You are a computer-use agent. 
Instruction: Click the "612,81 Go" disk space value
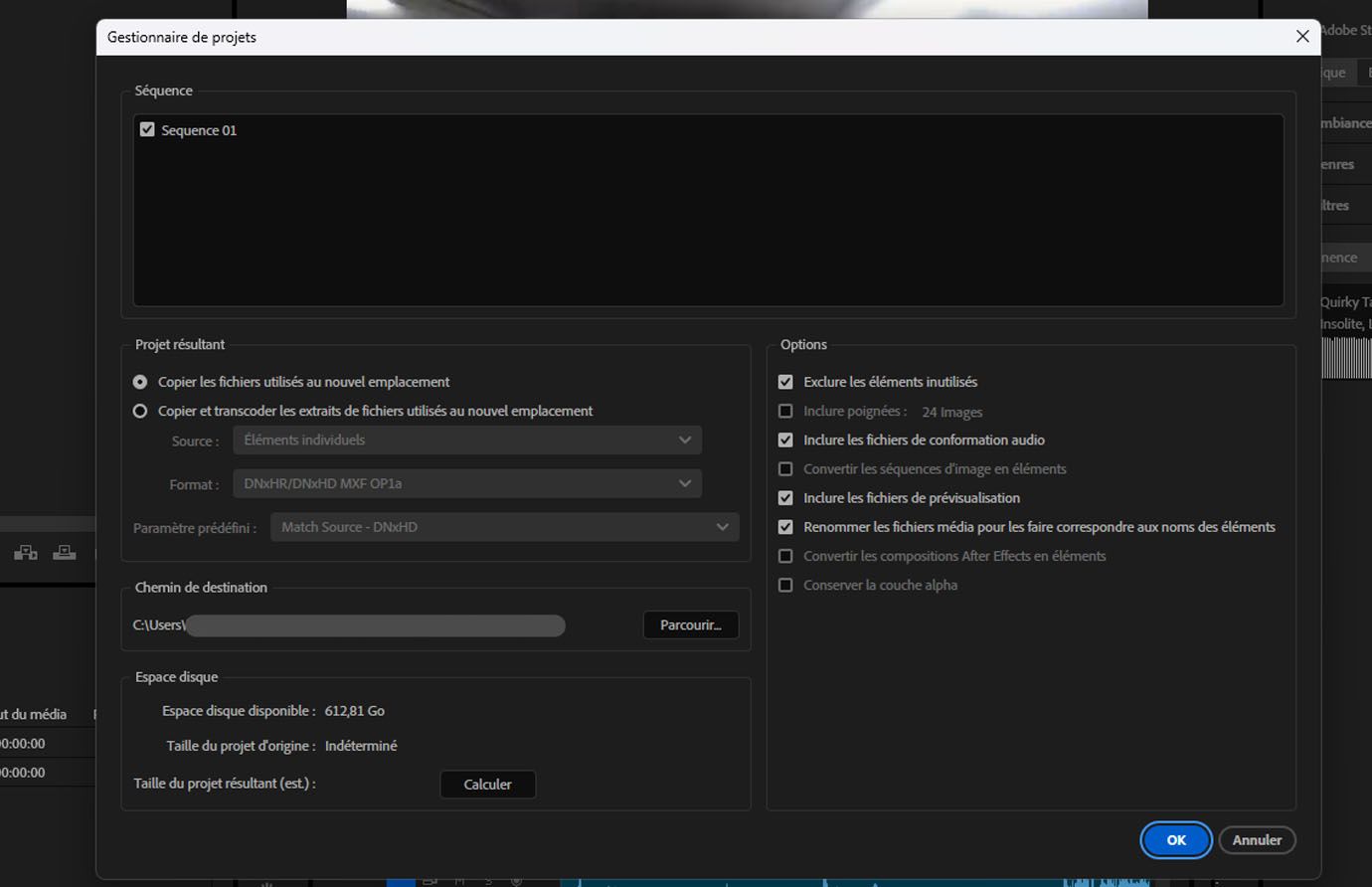pyautogui.click(x=355, y=711)
